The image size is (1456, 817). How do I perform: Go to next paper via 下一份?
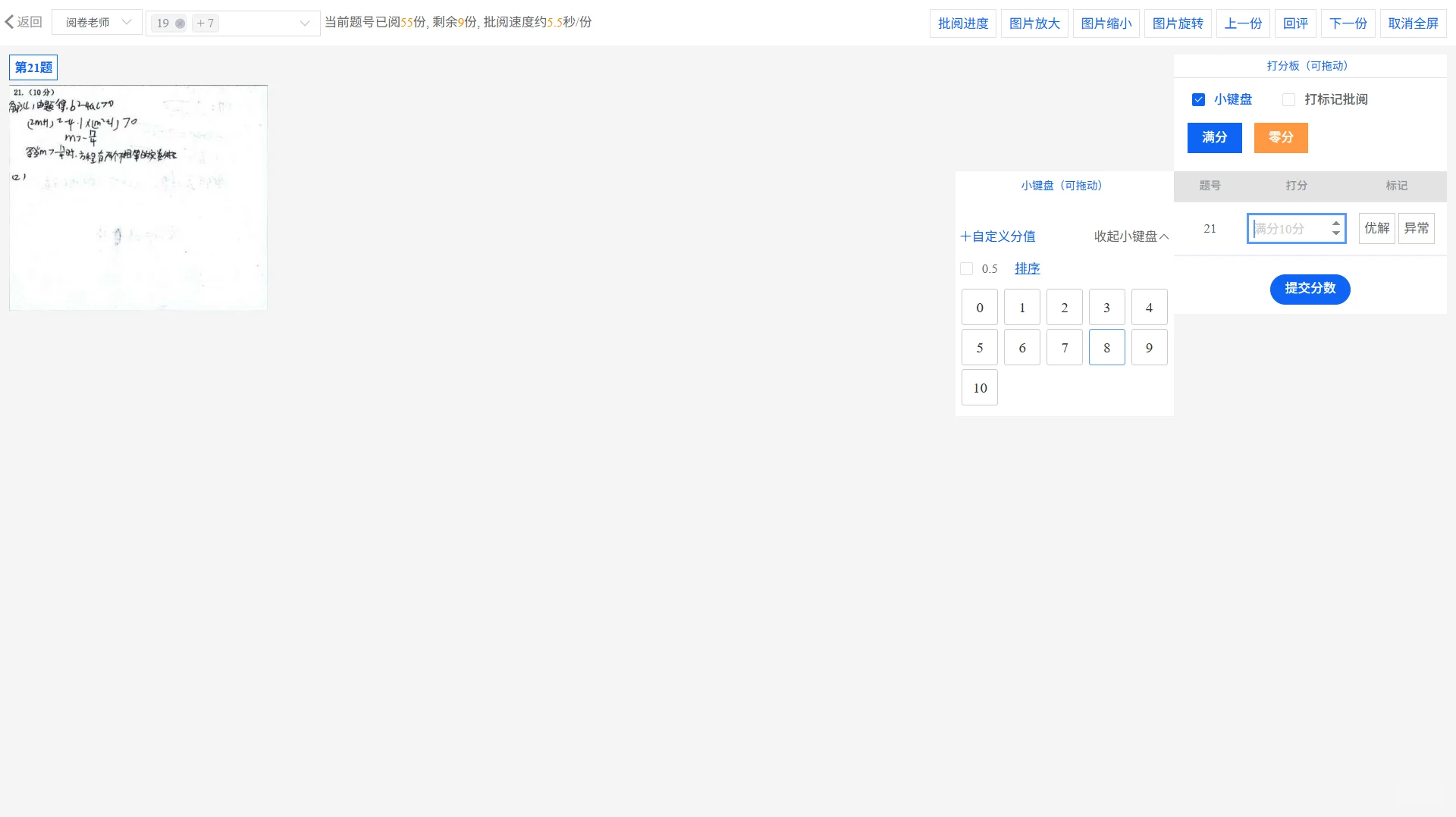(x=1348, y=23)
